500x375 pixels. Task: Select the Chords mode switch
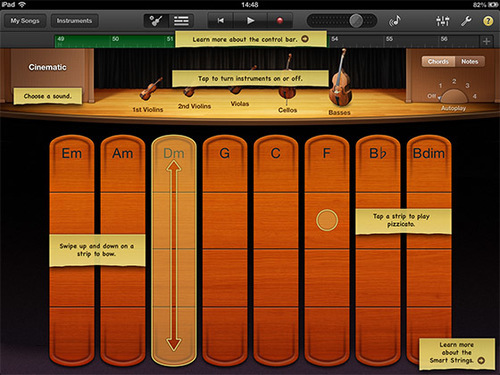click(438, 62)
